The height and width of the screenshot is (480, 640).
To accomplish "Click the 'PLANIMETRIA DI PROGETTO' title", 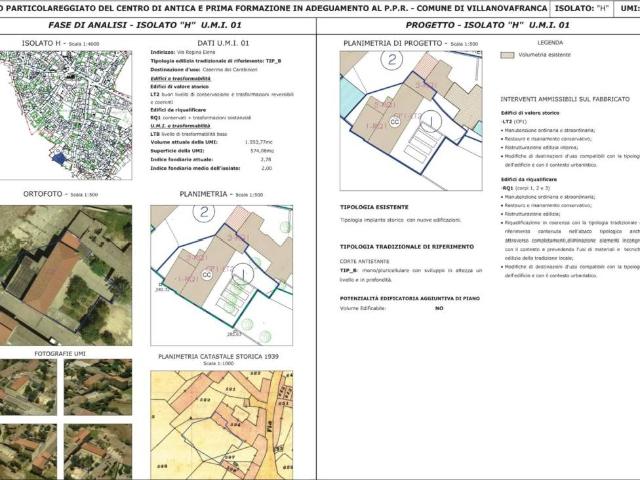I will pos(393,43).
